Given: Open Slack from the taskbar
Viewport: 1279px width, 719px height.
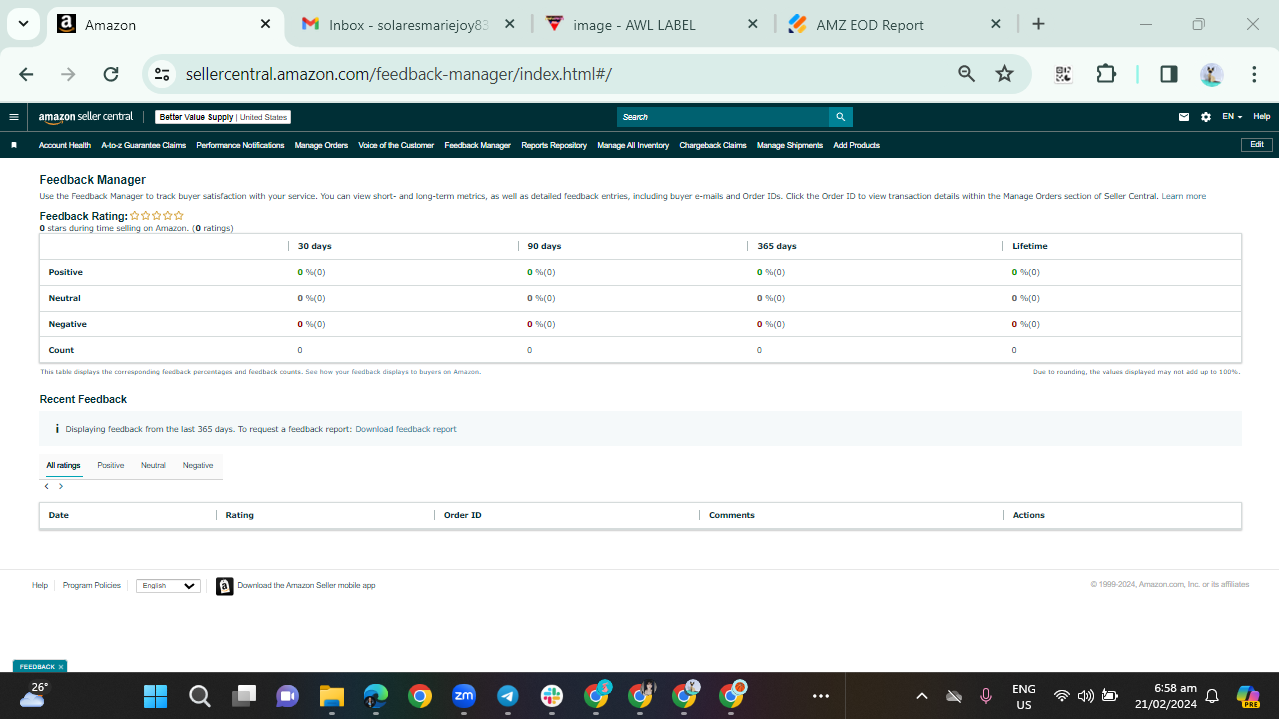Looking at the screenshot, I should [551, 696].
